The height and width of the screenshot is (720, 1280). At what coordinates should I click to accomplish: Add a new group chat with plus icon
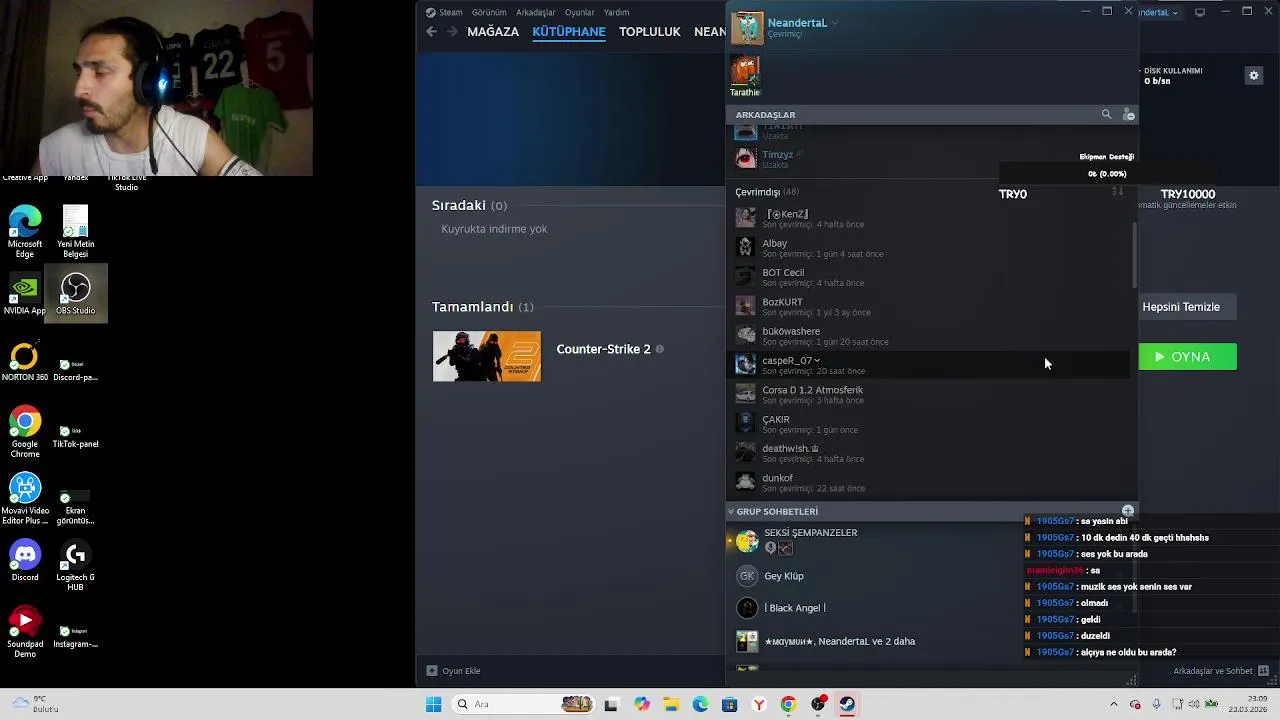(1128, 511)
